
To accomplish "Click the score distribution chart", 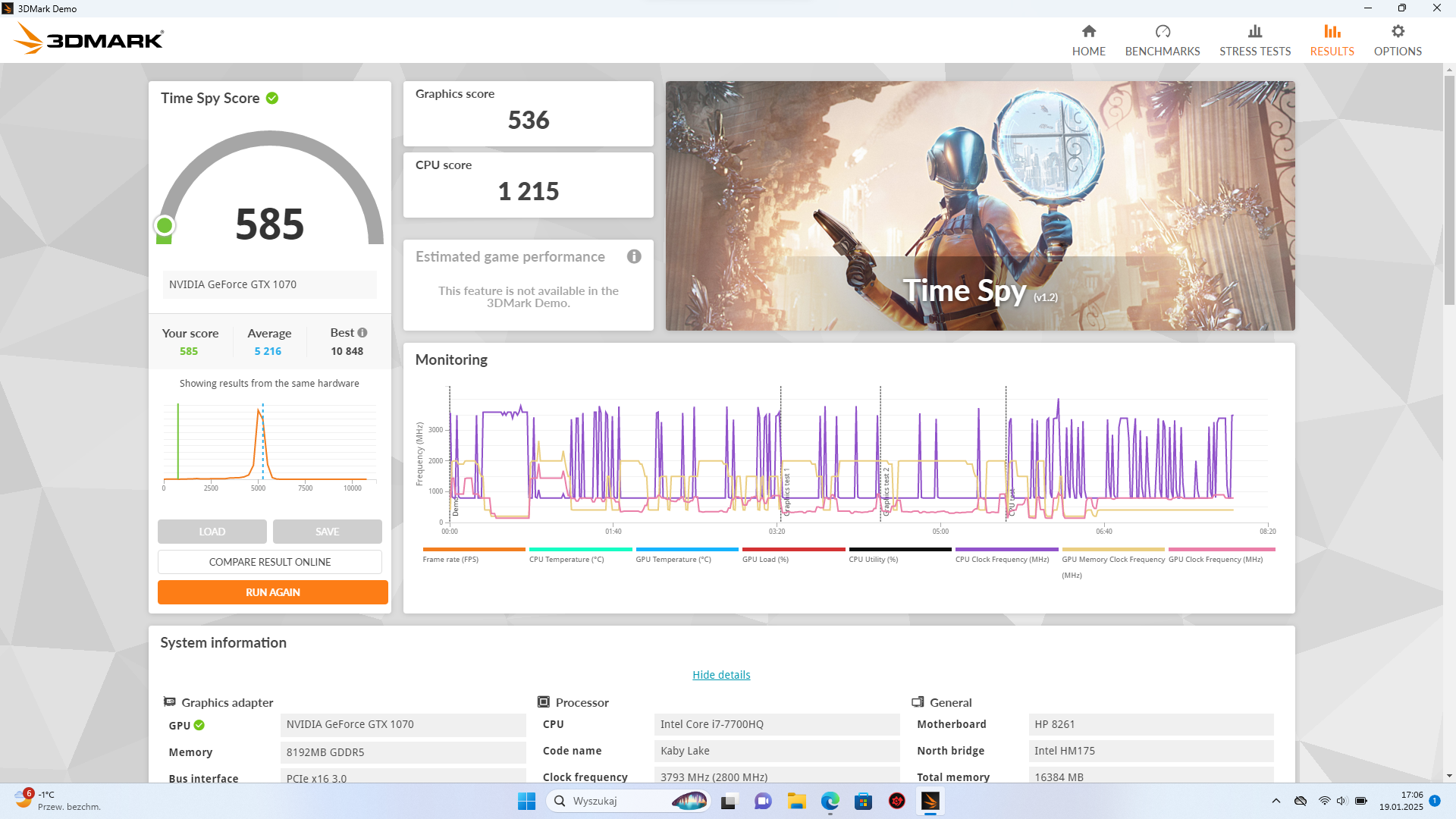I will point(269,447).
